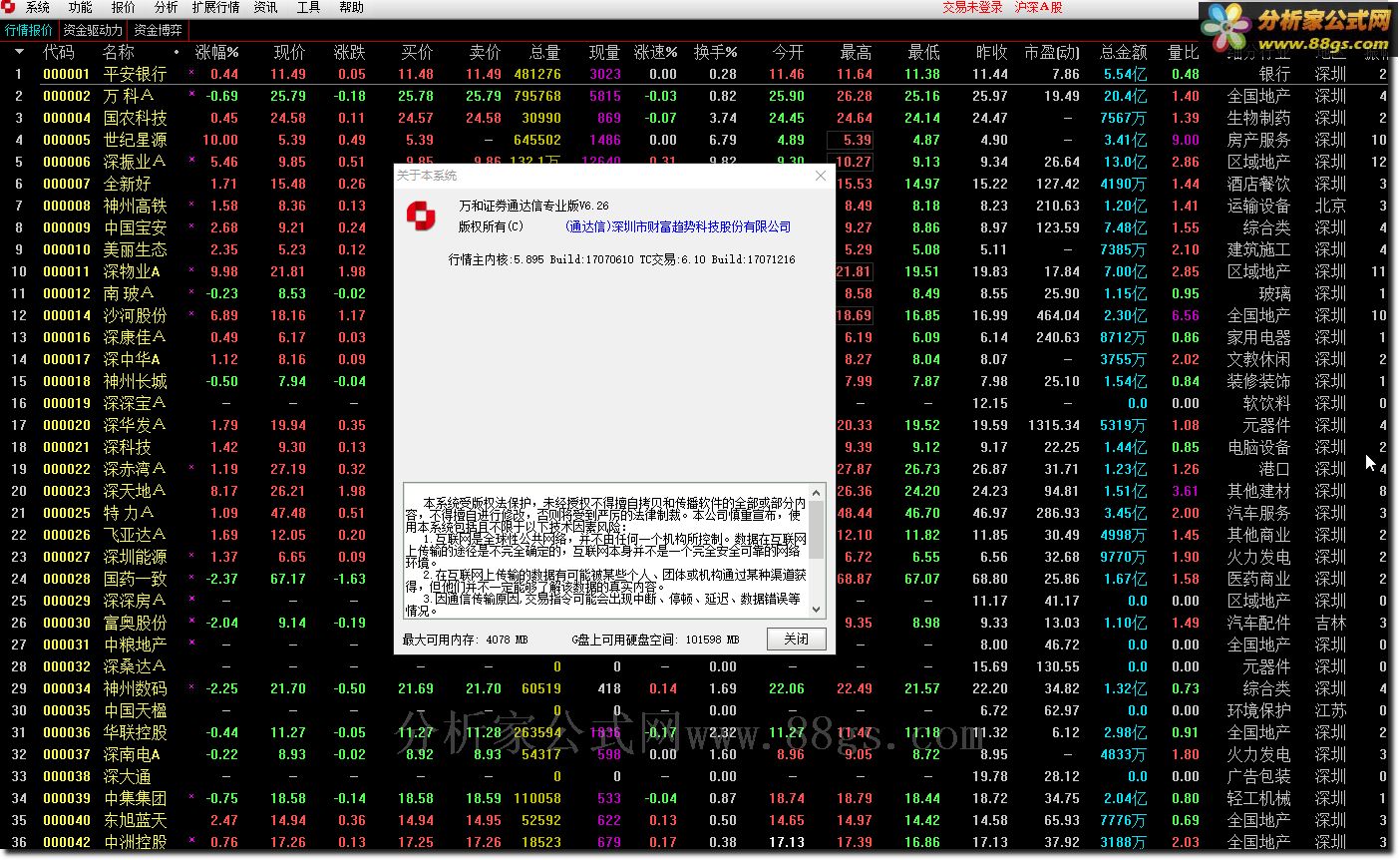1400x860 pixels.
Task: Sort by the 总量 column header
Action: (544, 52)
